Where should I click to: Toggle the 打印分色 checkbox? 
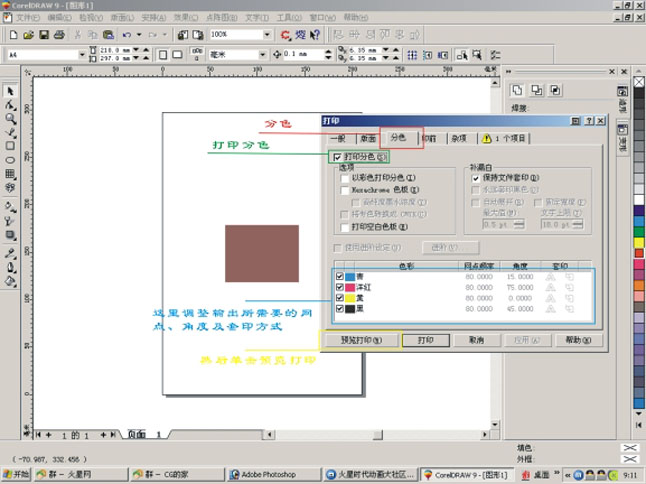coord(337,157)
